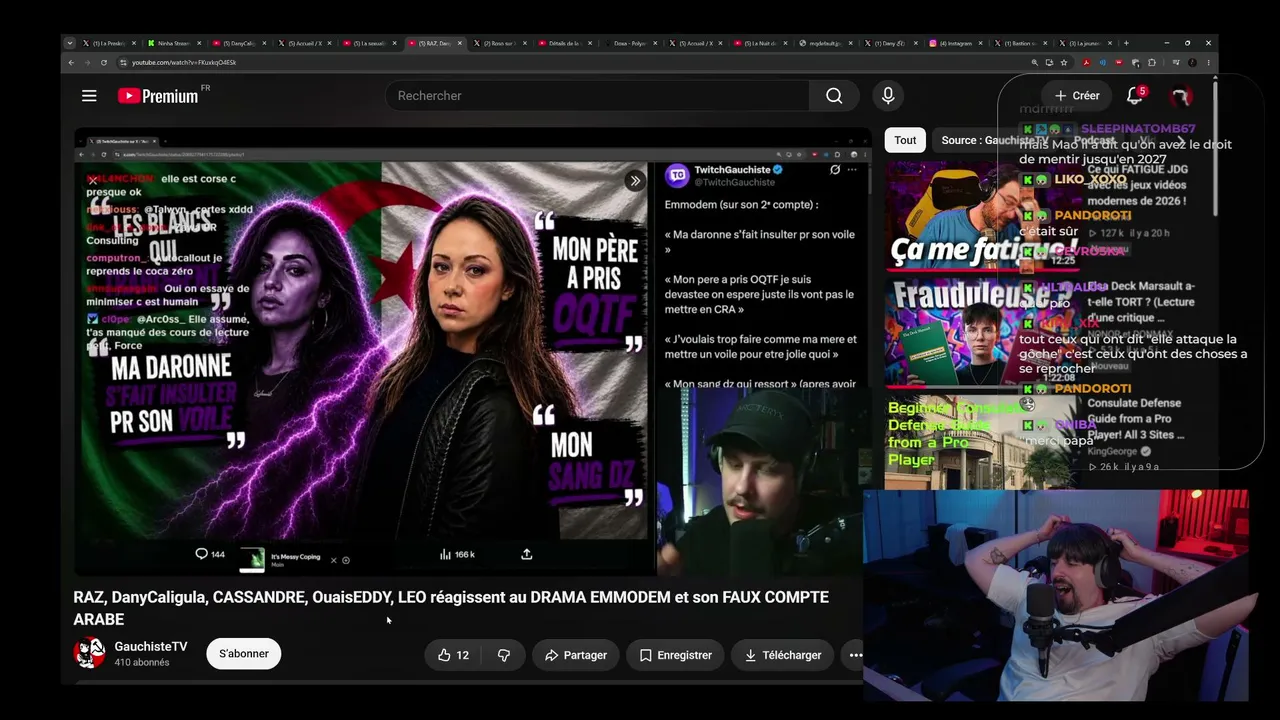The image size is (1280, 720).
Task: Switch to the Bastion X tab
Action: click(x=1022, y=43)
